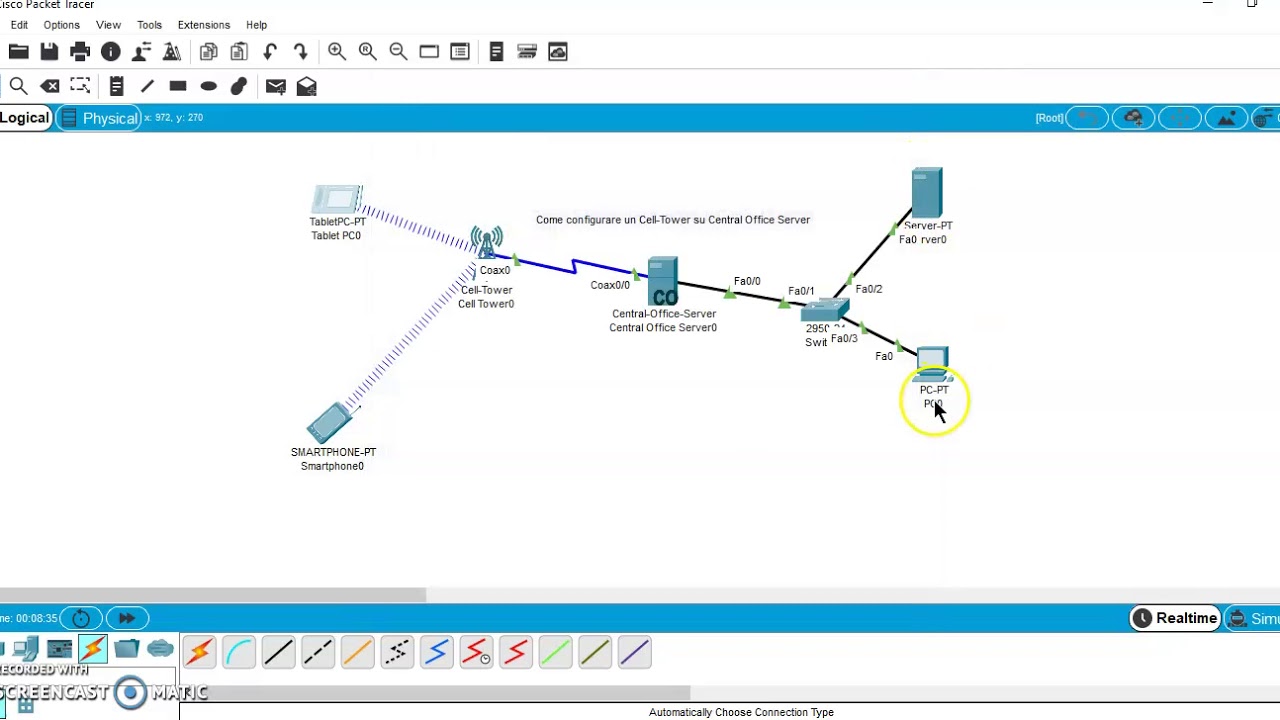Viewport: 1280px width, 720px height.
Task: Choose the orange Fiber cable
Action: 357,653
